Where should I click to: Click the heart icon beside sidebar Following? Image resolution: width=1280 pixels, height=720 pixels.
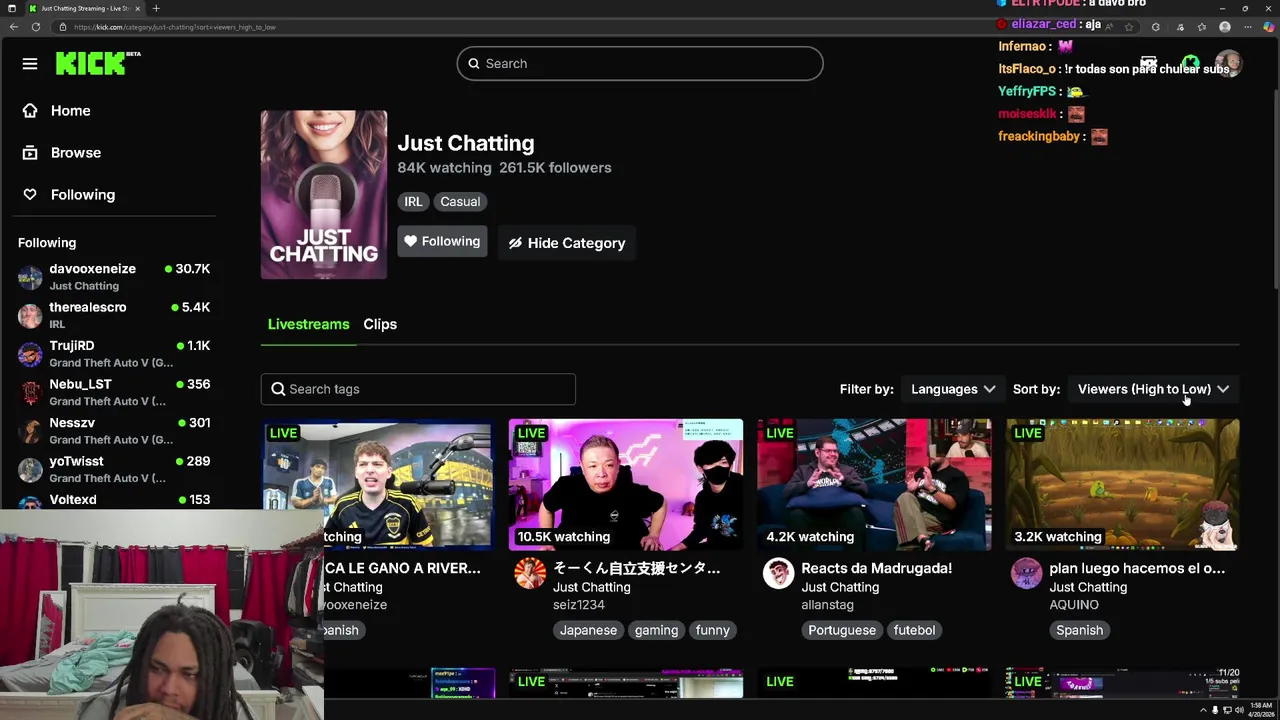click(30, 195)
